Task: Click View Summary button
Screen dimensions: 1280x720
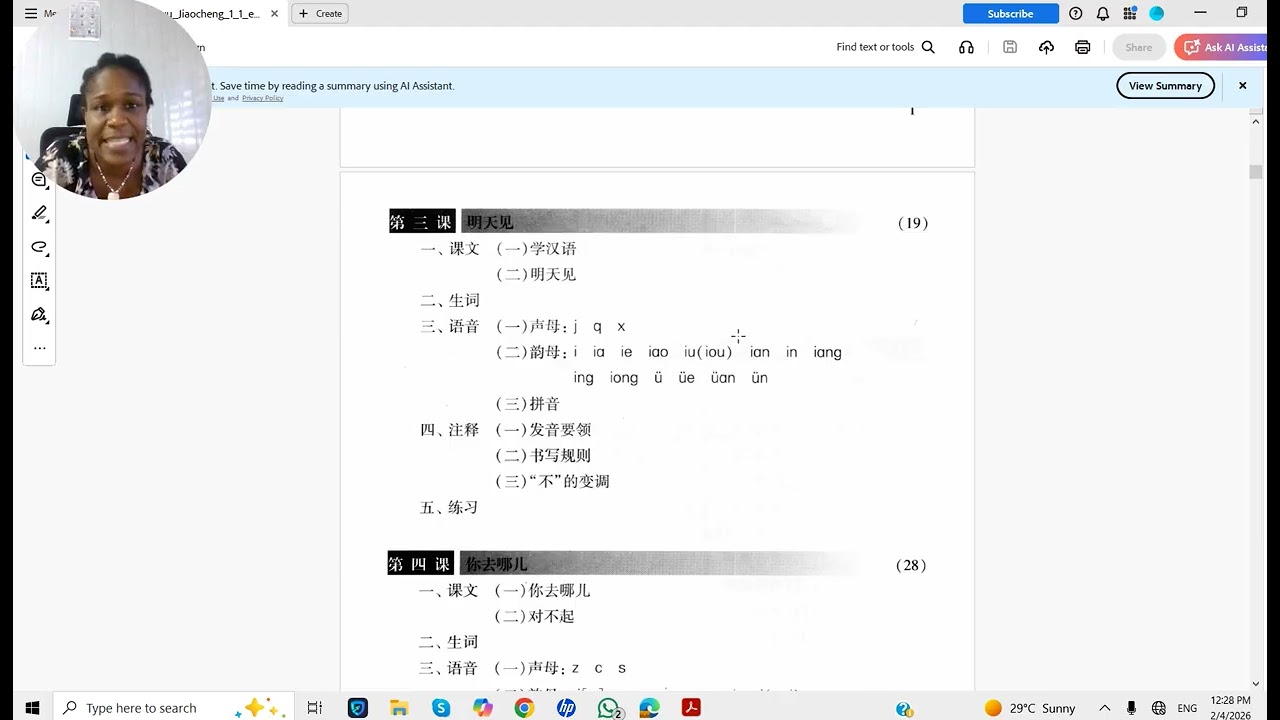Action: (x=1165, y=86)
